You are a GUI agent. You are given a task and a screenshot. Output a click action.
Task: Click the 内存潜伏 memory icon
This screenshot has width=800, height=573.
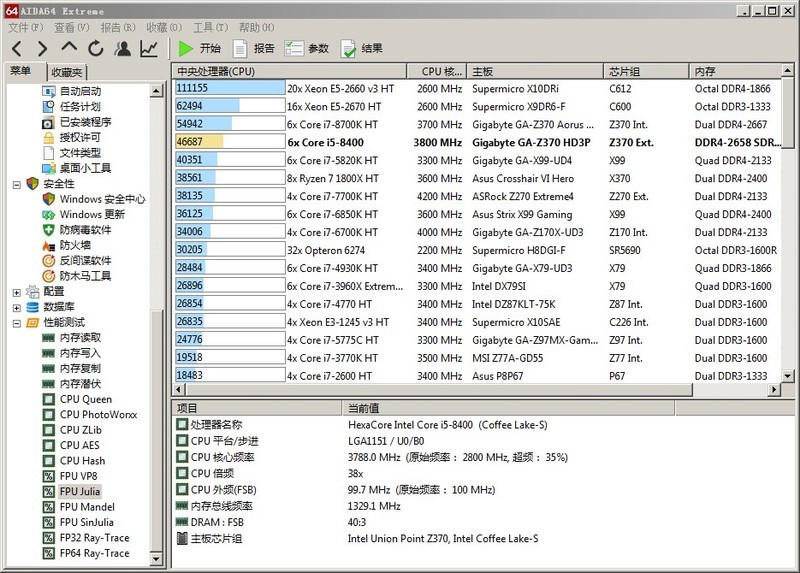coord(48,384)
